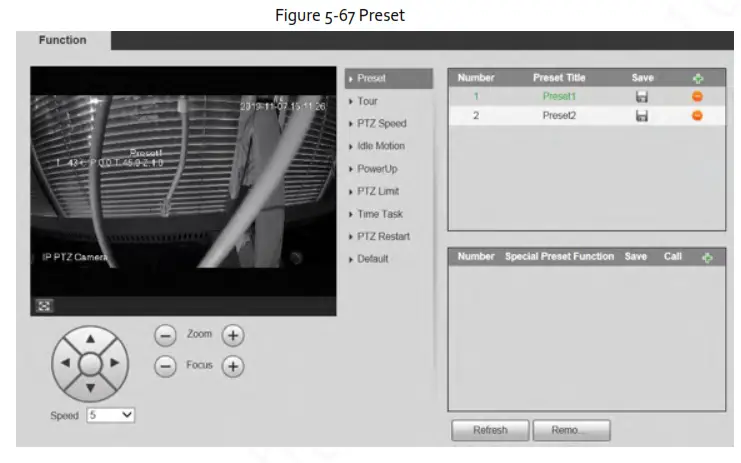Image resolution: width=741 pixels, height=463 pixels.
Task: Select the Preset2 title cell
Action: pyautogui.click(x=559, y=116)
